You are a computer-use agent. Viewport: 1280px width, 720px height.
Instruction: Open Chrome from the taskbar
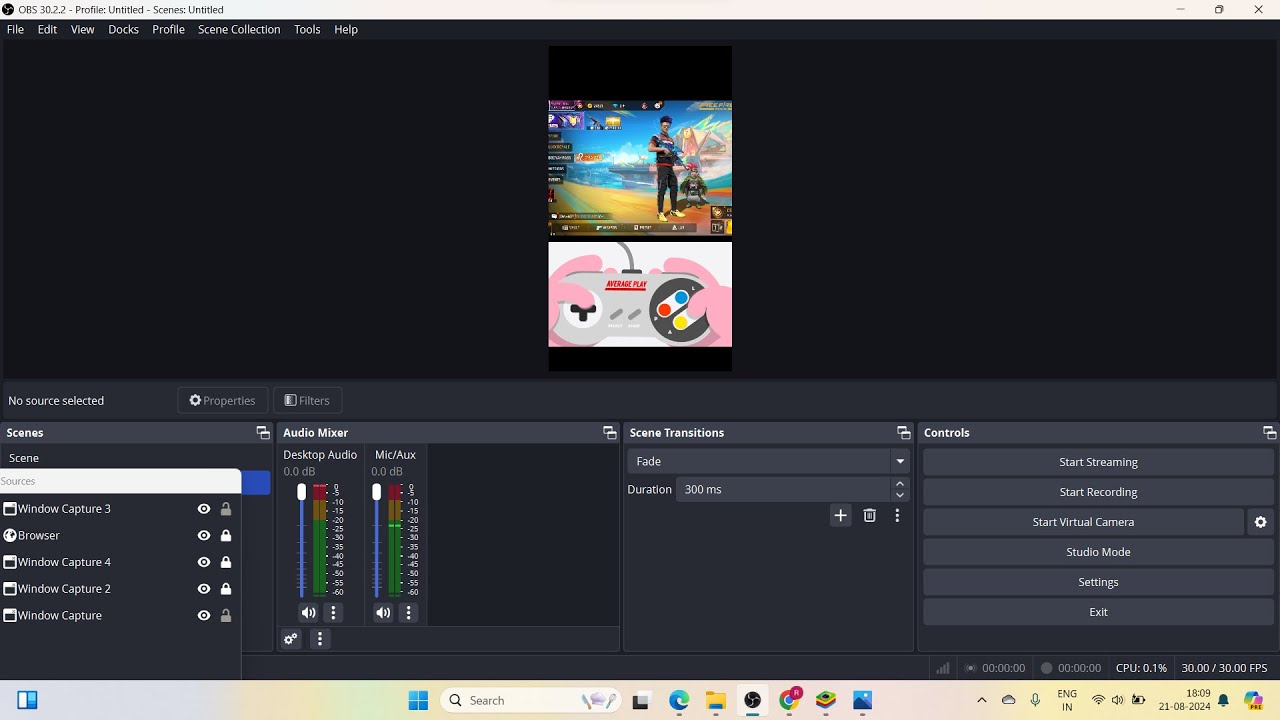coord(789,700)
